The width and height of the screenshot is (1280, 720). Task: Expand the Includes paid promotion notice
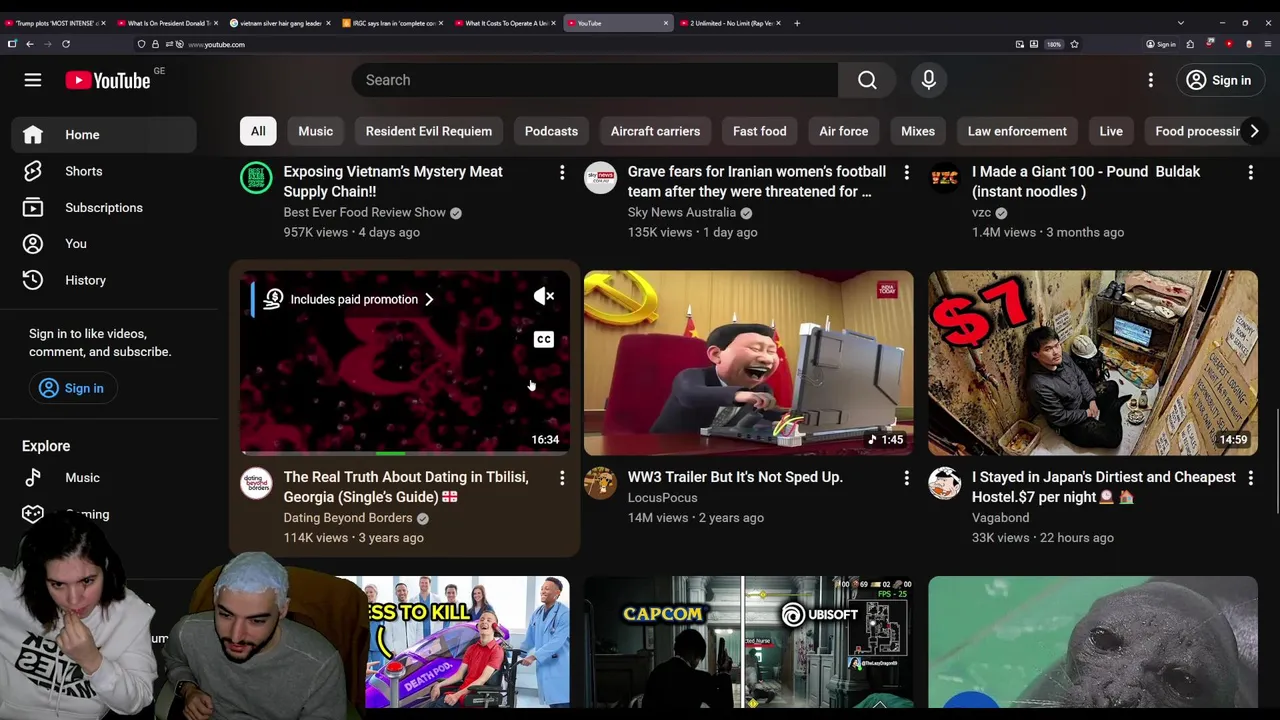[349, 299]
